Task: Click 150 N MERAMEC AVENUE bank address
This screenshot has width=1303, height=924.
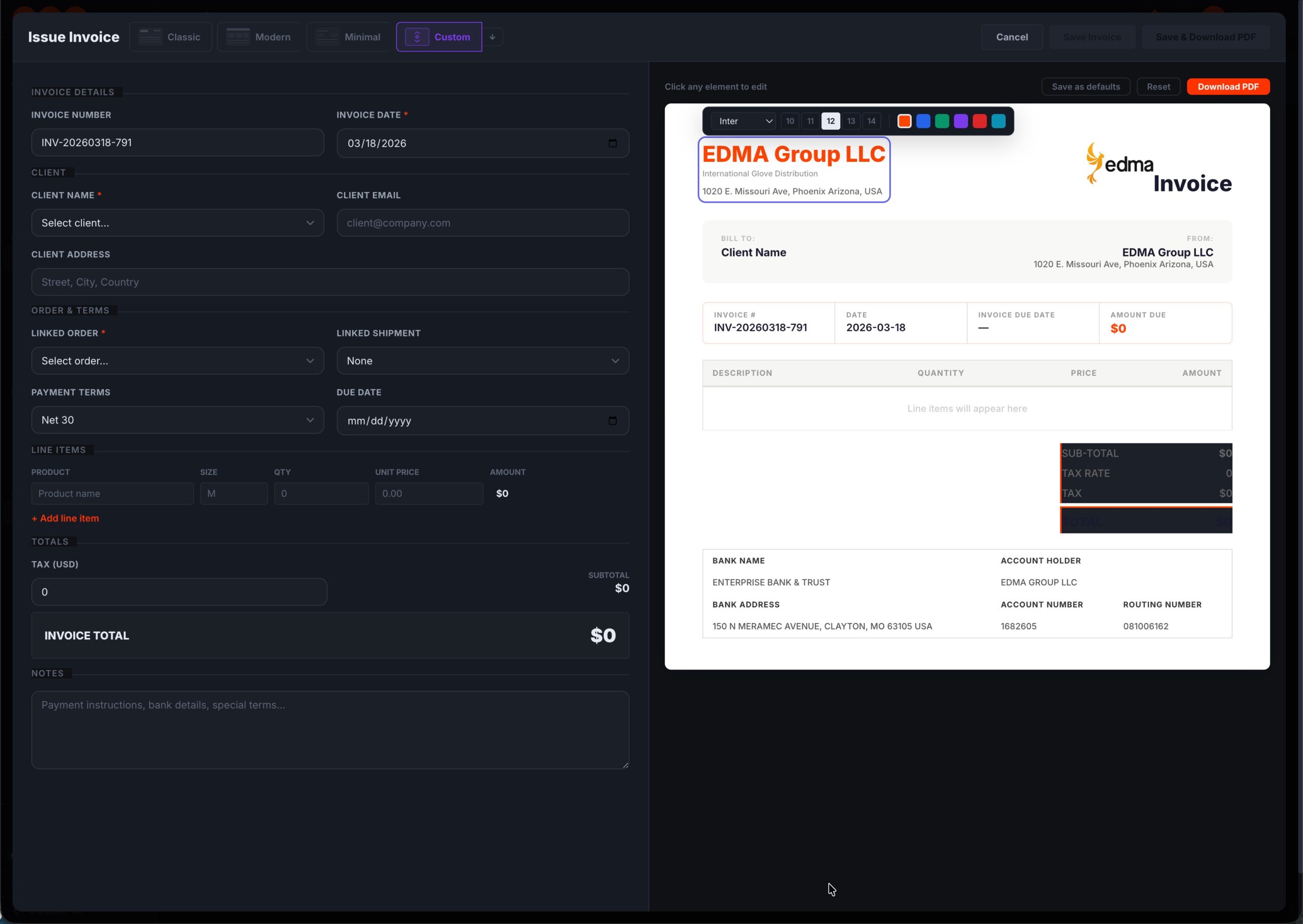Action: click(823, 626)
